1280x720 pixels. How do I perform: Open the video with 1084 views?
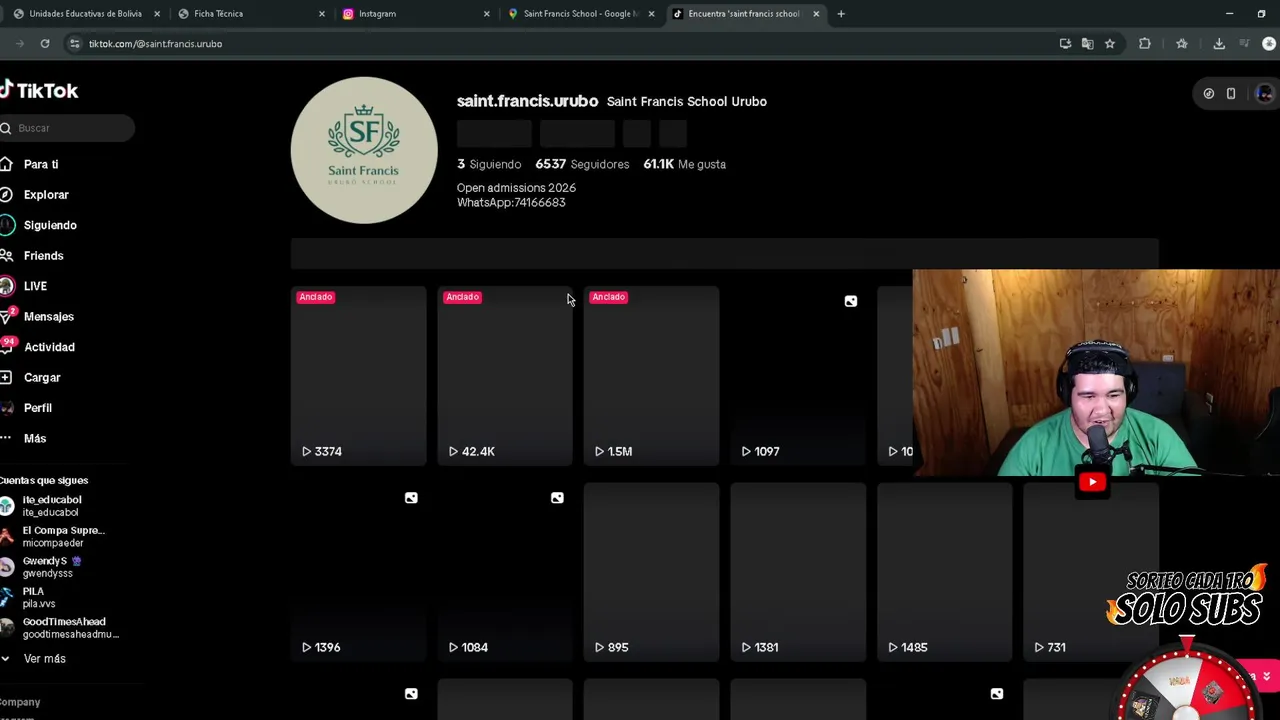tap(505, 572)
